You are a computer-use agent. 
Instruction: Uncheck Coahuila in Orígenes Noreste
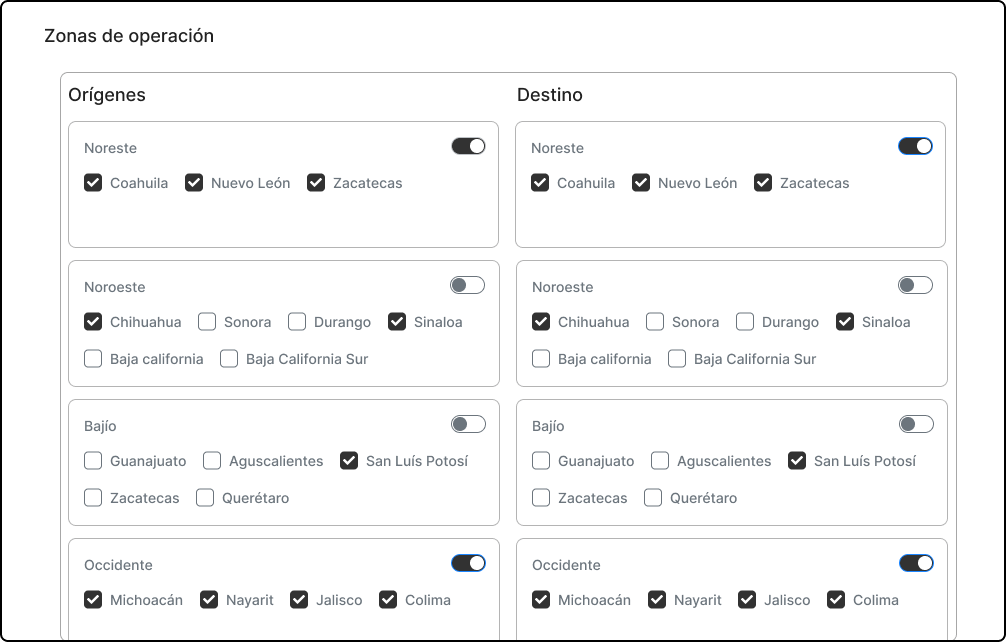tap(93, 183)
